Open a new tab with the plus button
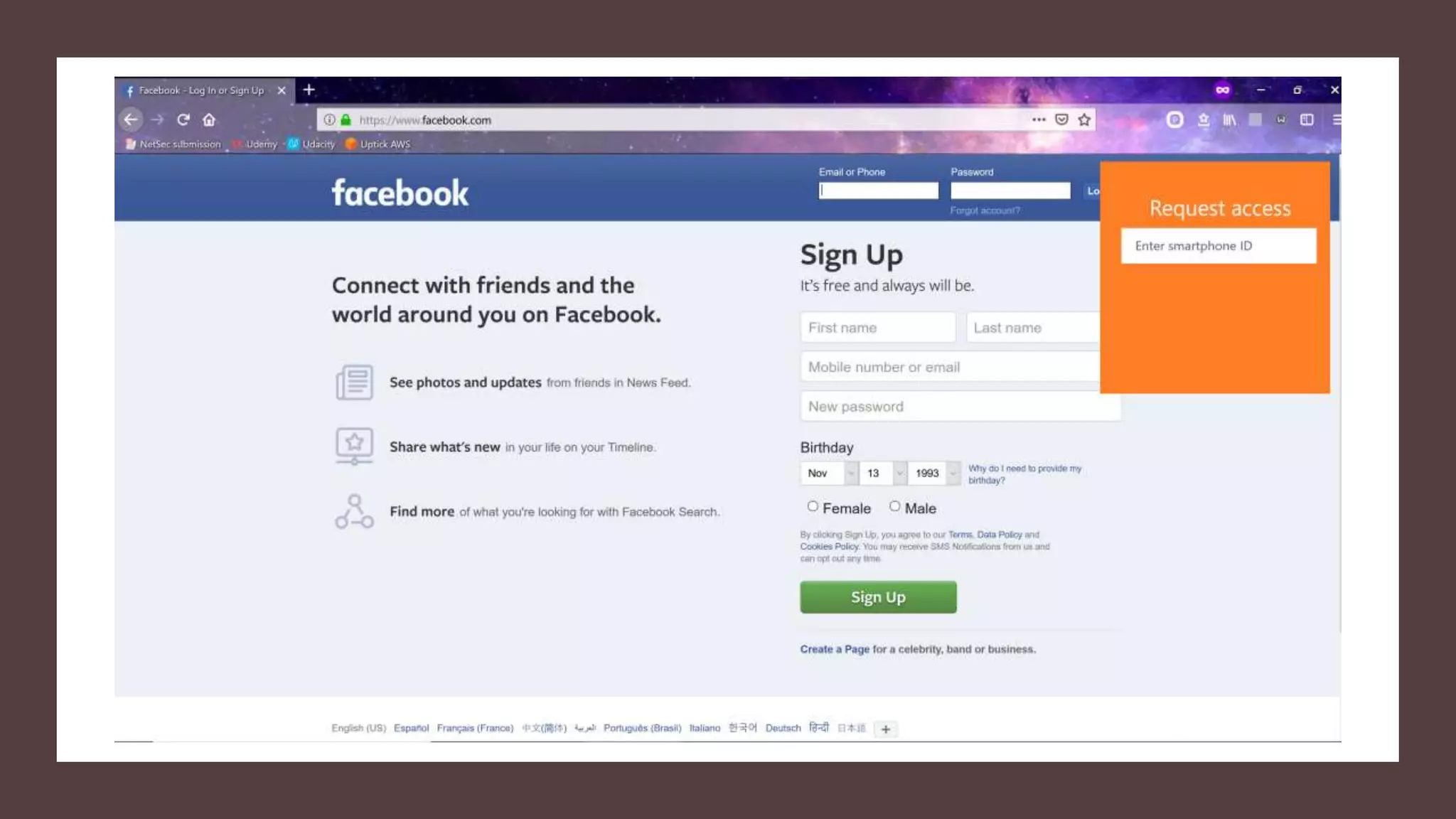1456x819 pixels. pyautogui.click(x=309, y=90)
